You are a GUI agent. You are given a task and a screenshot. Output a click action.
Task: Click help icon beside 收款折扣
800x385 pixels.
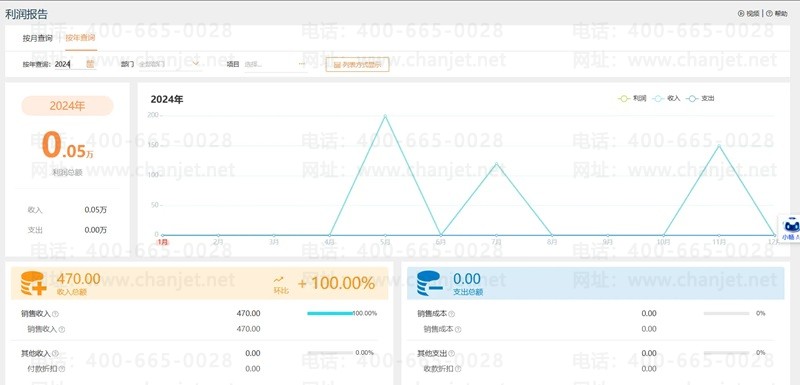(458, 369)
